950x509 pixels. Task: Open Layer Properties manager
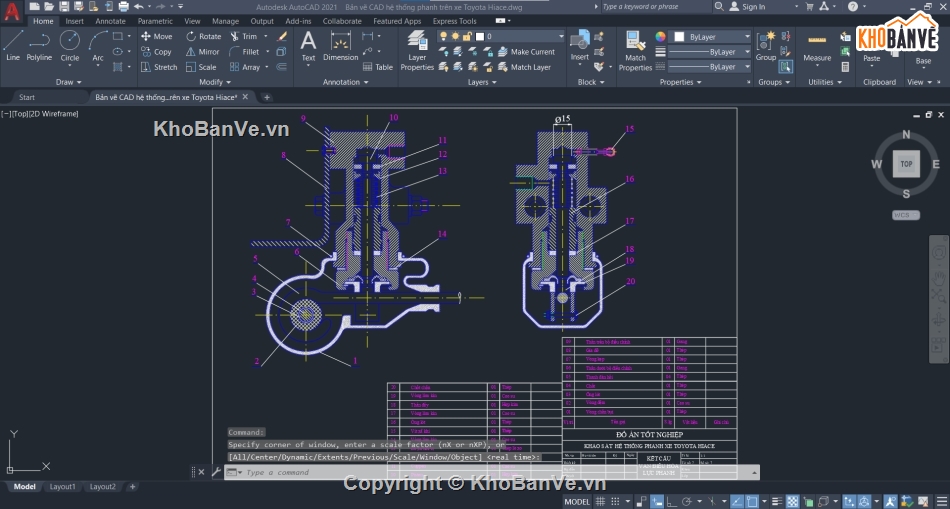click(x=417, y=50)
